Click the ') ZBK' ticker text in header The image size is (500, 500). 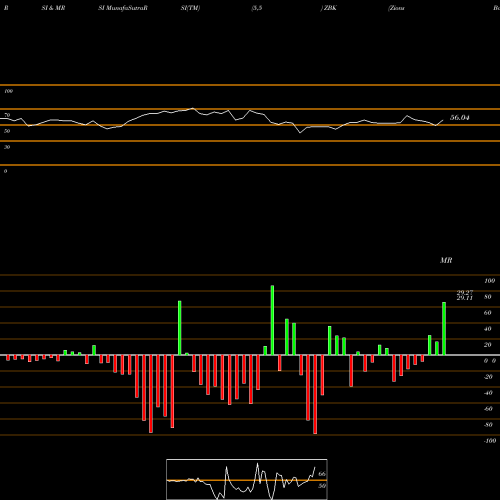tap(329, 8)
